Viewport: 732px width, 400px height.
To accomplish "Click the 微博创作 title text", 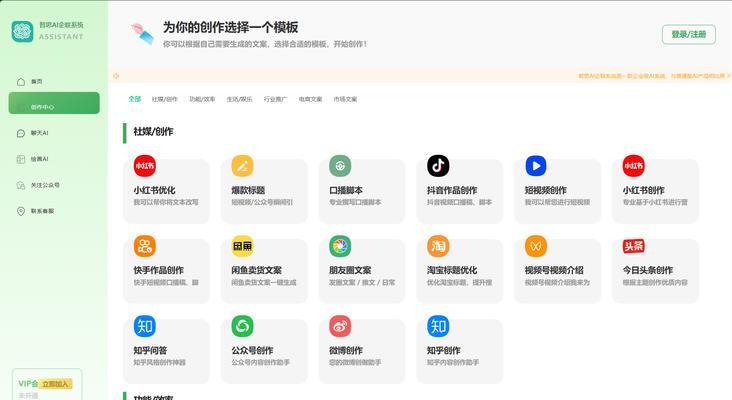I will point(346,350).
